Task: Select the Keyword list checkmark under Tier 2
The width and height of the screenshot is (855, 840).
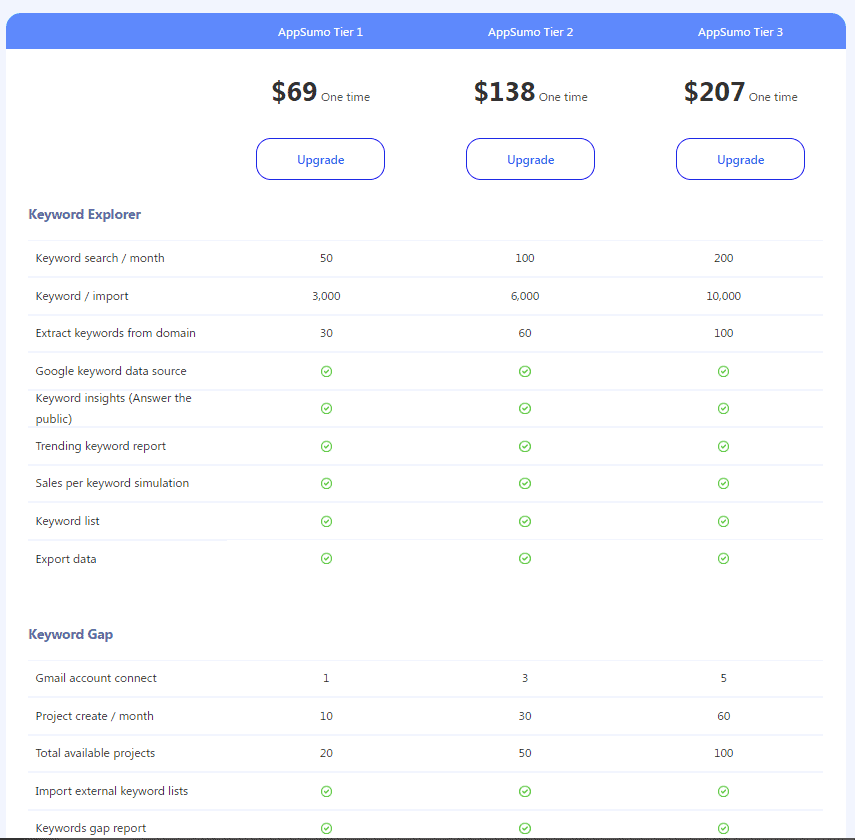Action: (525, 521)
